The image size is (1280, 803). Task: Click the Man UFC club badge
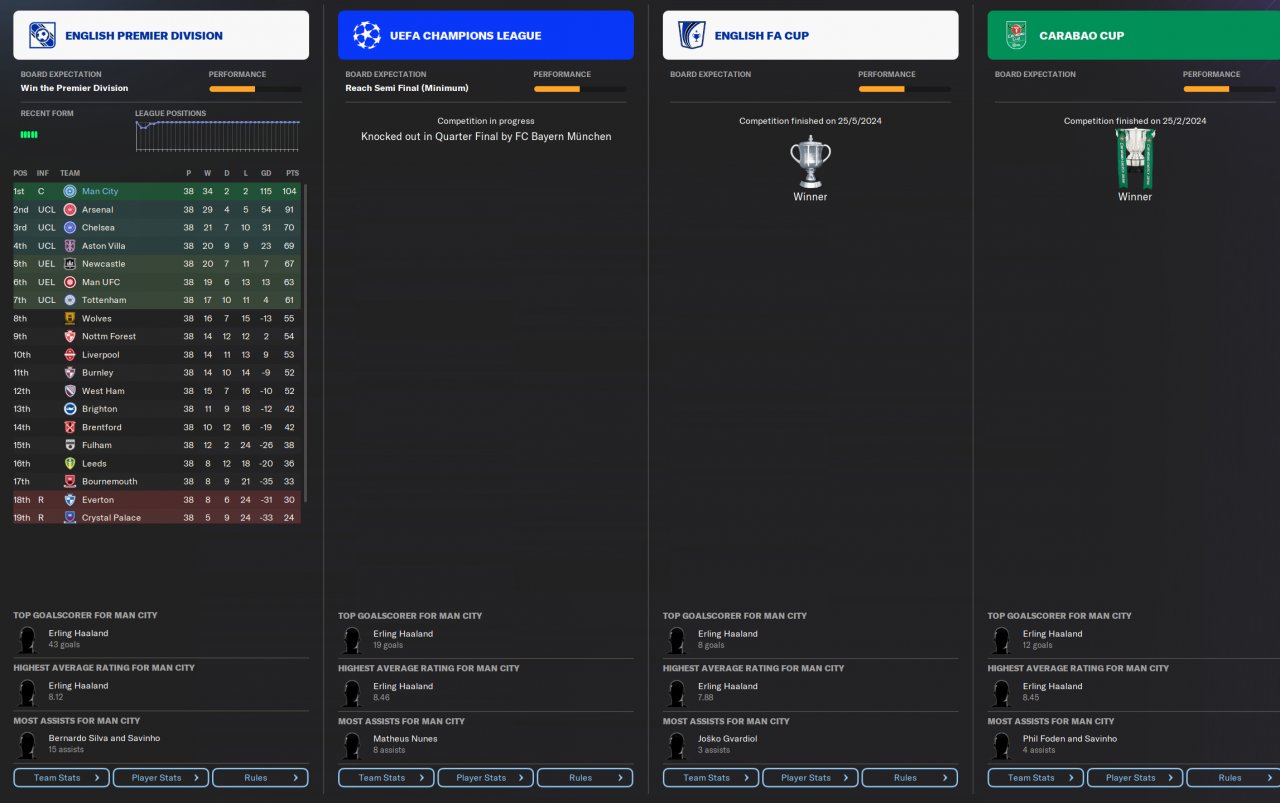pos(70,282)
